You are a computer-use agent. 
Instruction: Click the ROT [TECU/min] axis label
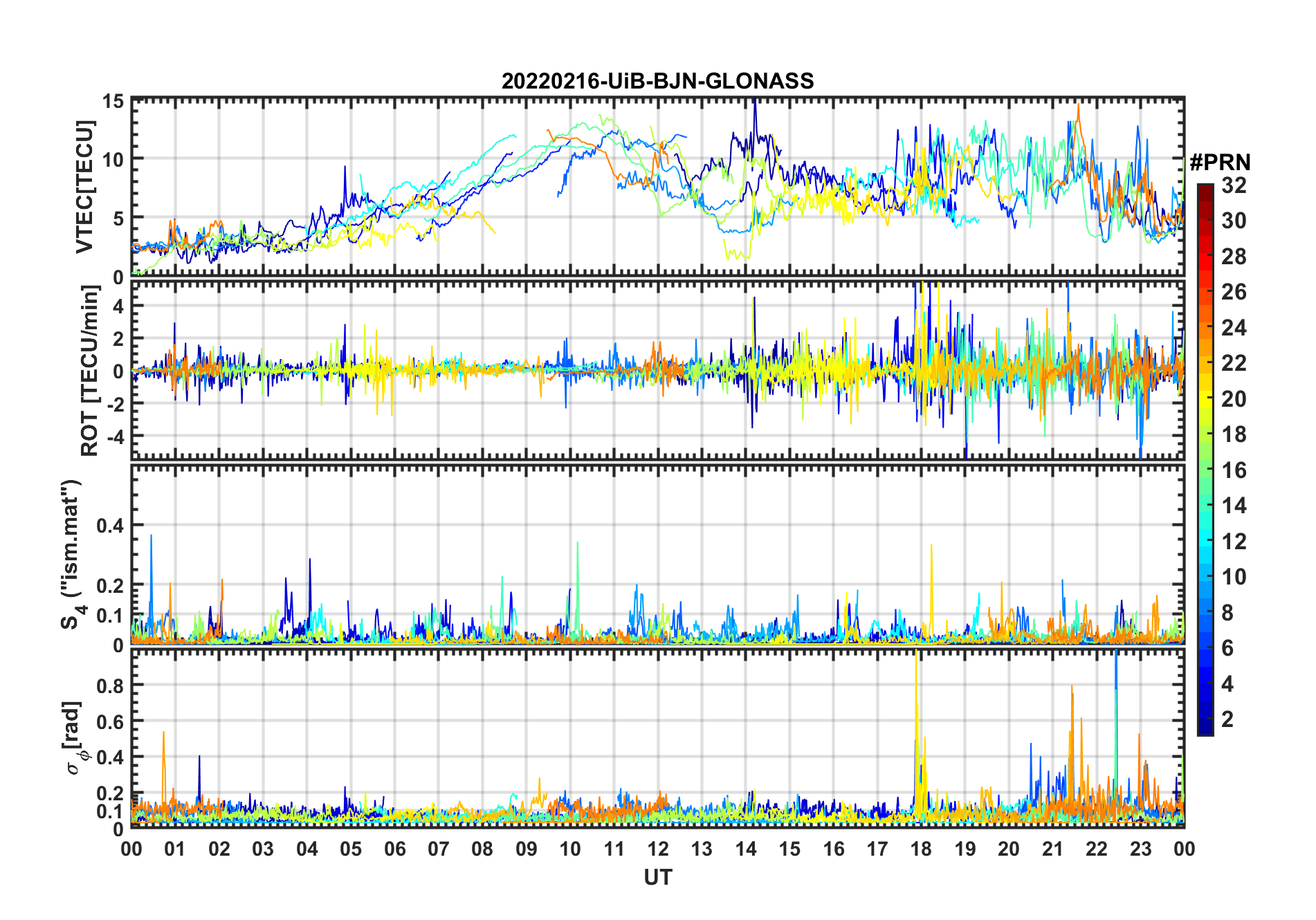(x=90, y=371)
